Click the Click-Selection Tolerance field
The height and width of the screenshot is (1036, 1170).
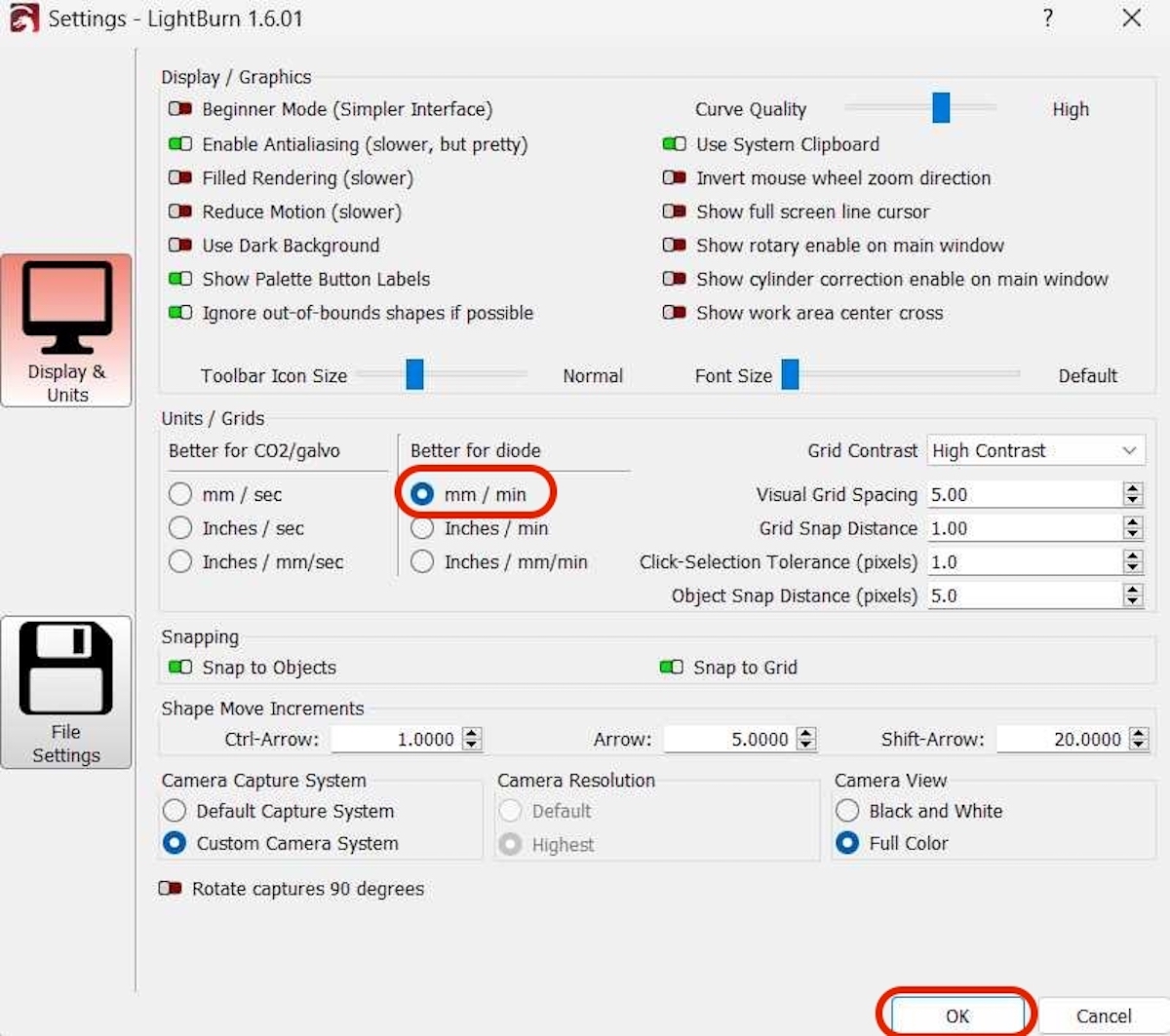(x=1024, y=562)
